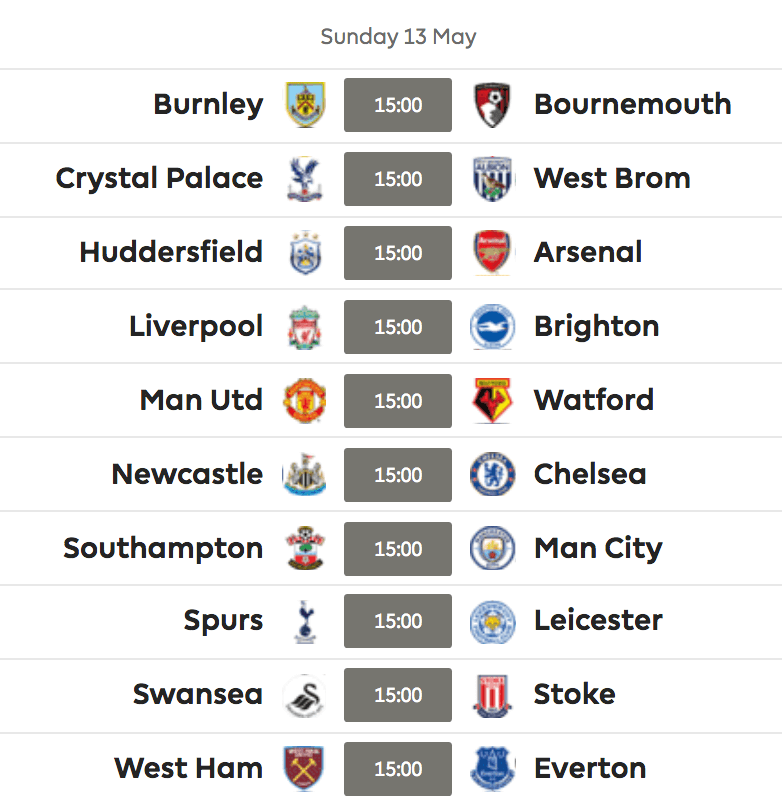Click the Swansea swan crest

(x=305, y=695)
